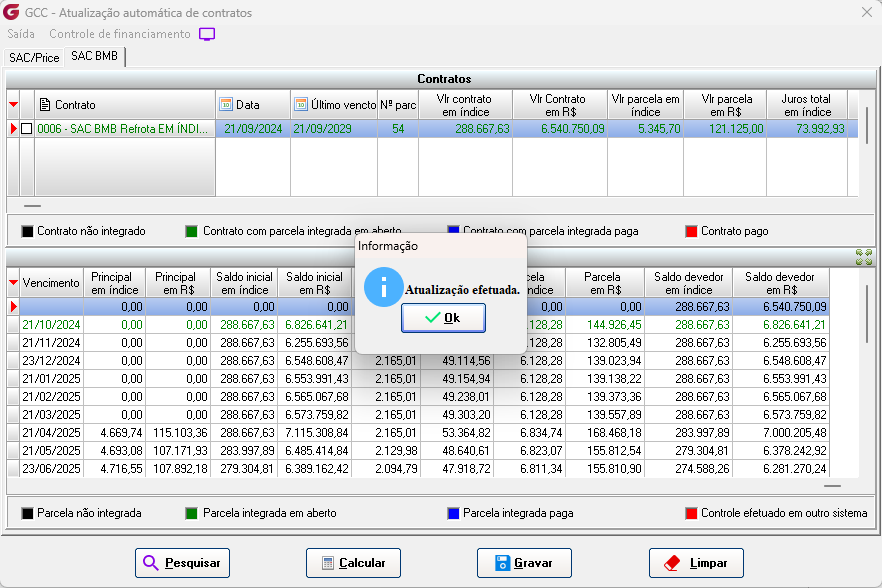Click the black Contrato não integrado swatch
Screen dimensions: 882x588
point(28,231)
